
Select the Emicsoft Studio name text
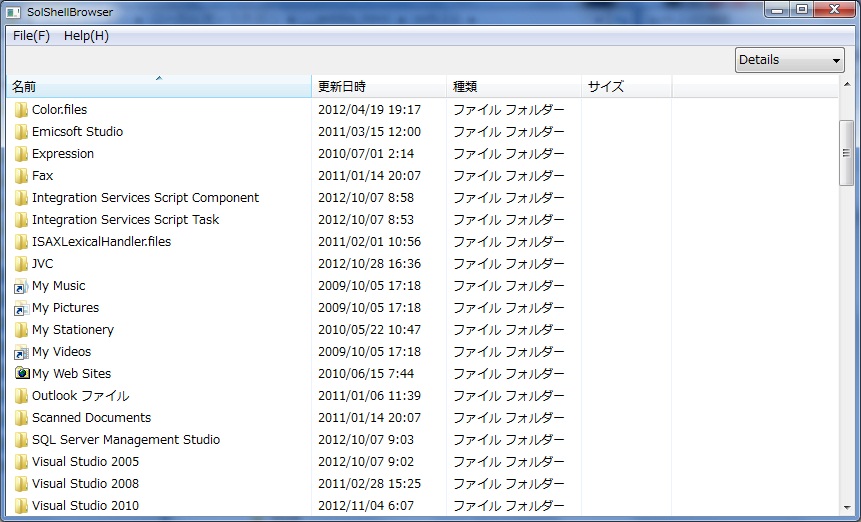pos(77,132)
